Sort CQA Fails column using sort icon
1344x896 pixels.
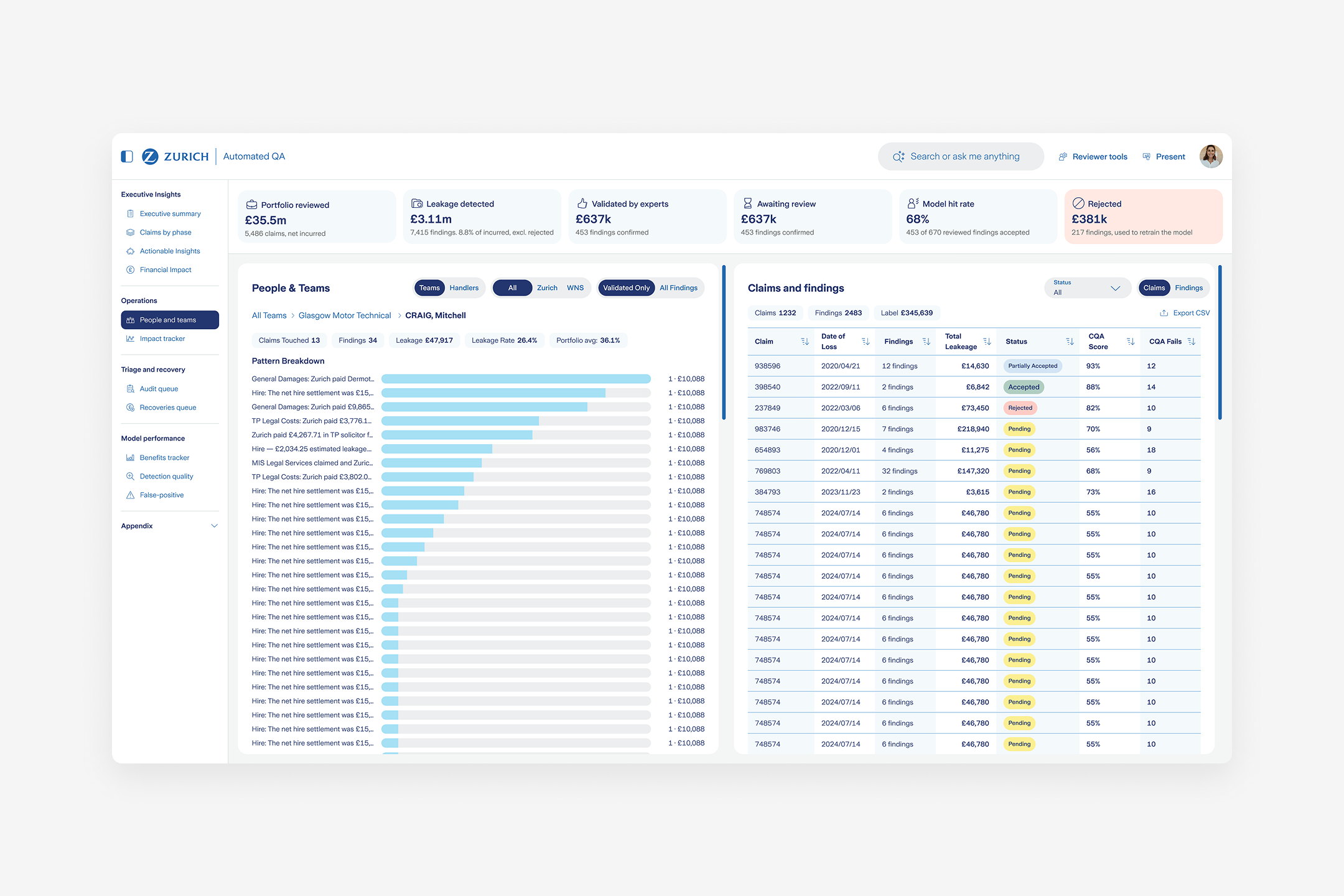click(1191, 342)
